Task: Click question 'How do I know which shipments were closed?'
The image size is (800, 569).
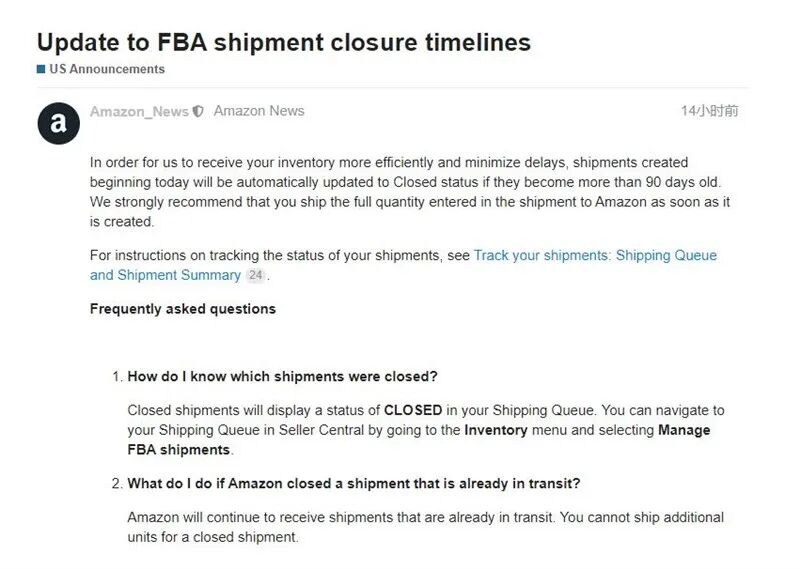Action: (x=283, y=377)
